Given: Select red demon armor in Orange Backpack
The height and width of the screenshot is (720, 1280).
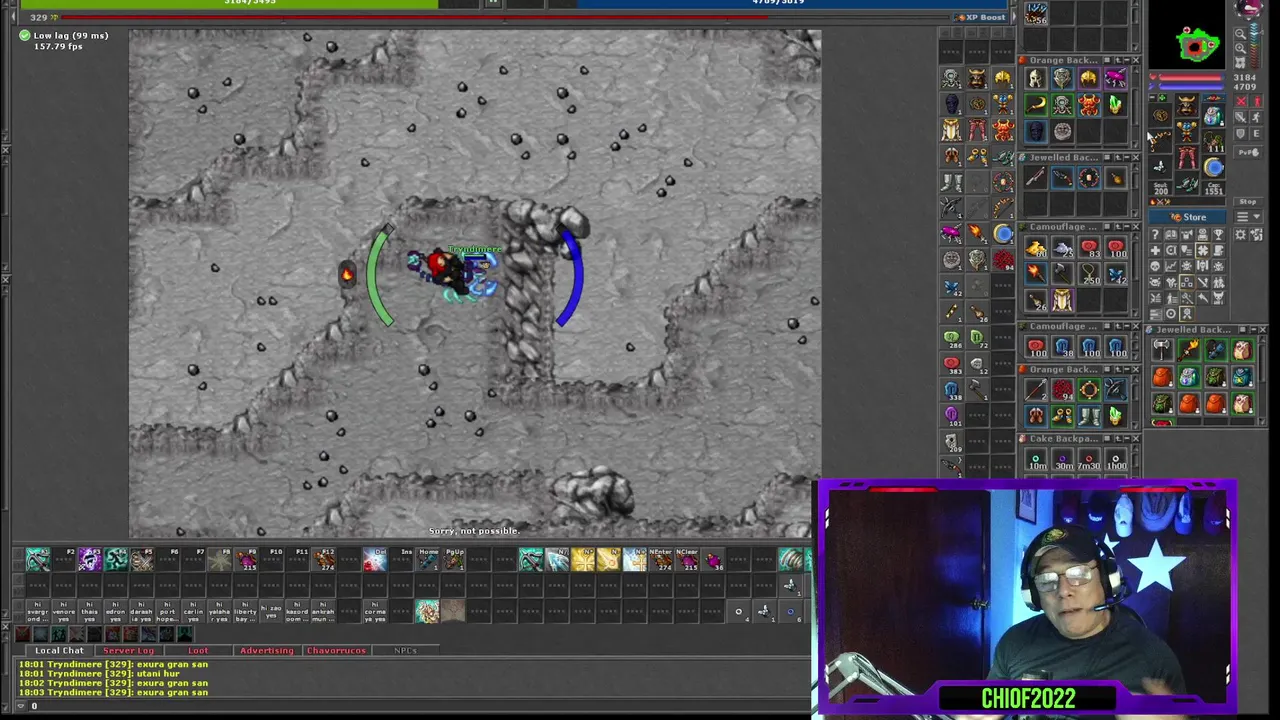Looking at the screenshot, I should click(x=1088, y=105).
